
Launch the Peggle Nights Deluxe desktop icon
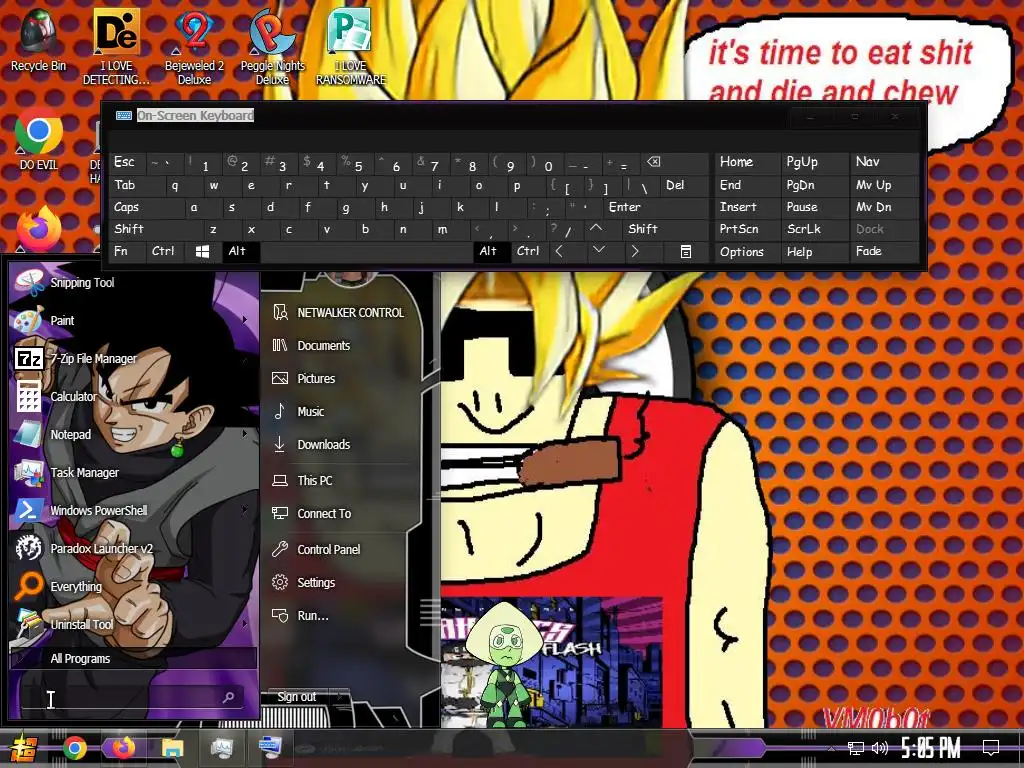272,46
